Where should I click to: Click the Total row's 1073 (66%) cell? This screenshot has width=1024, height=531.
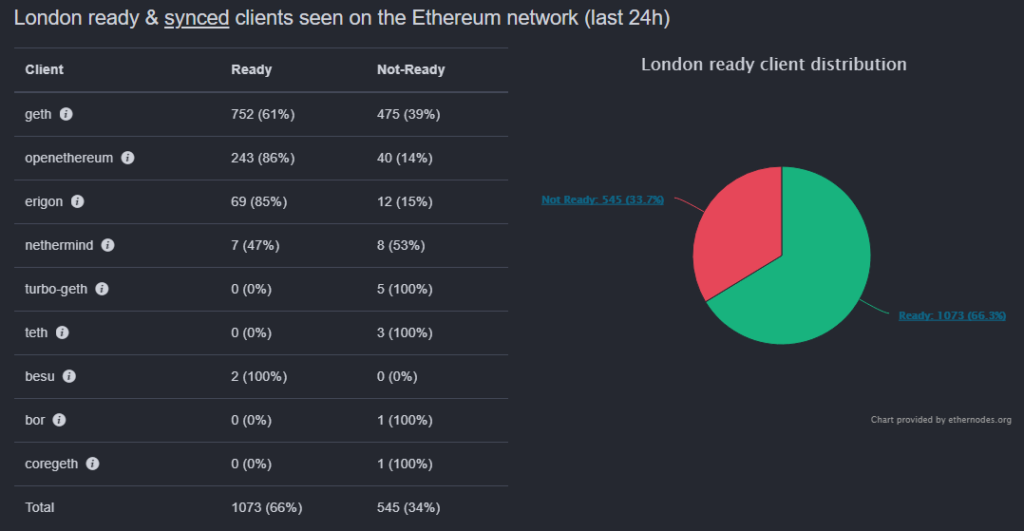pos(266,508)
